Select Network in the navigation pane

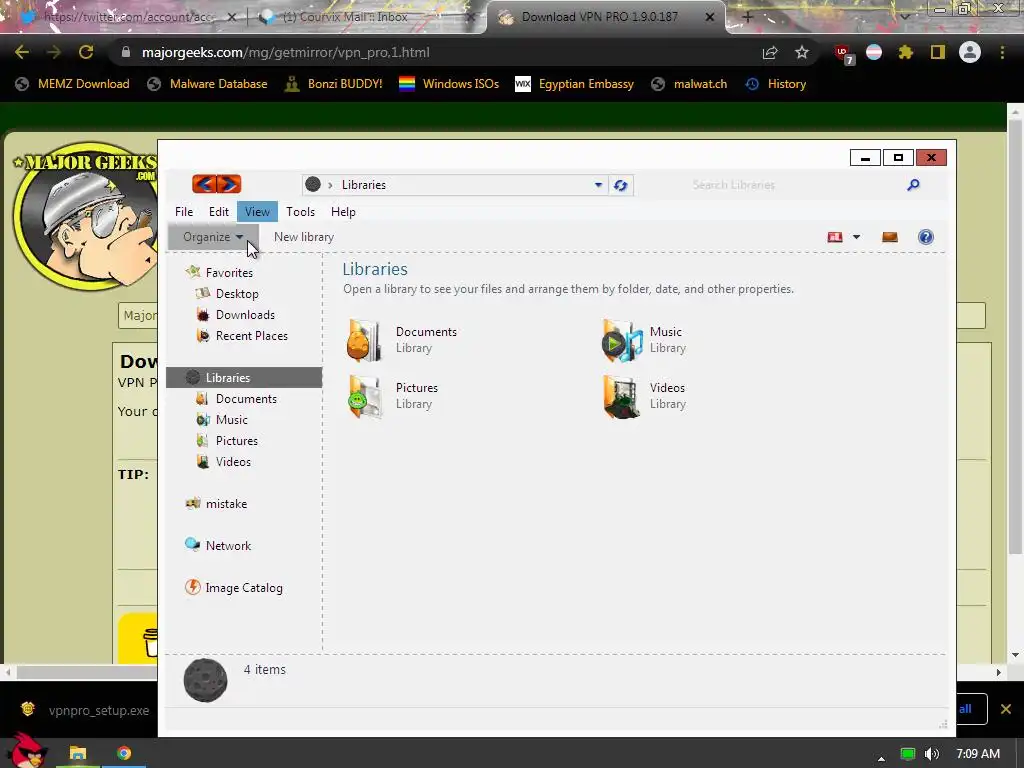coord(228,545)
